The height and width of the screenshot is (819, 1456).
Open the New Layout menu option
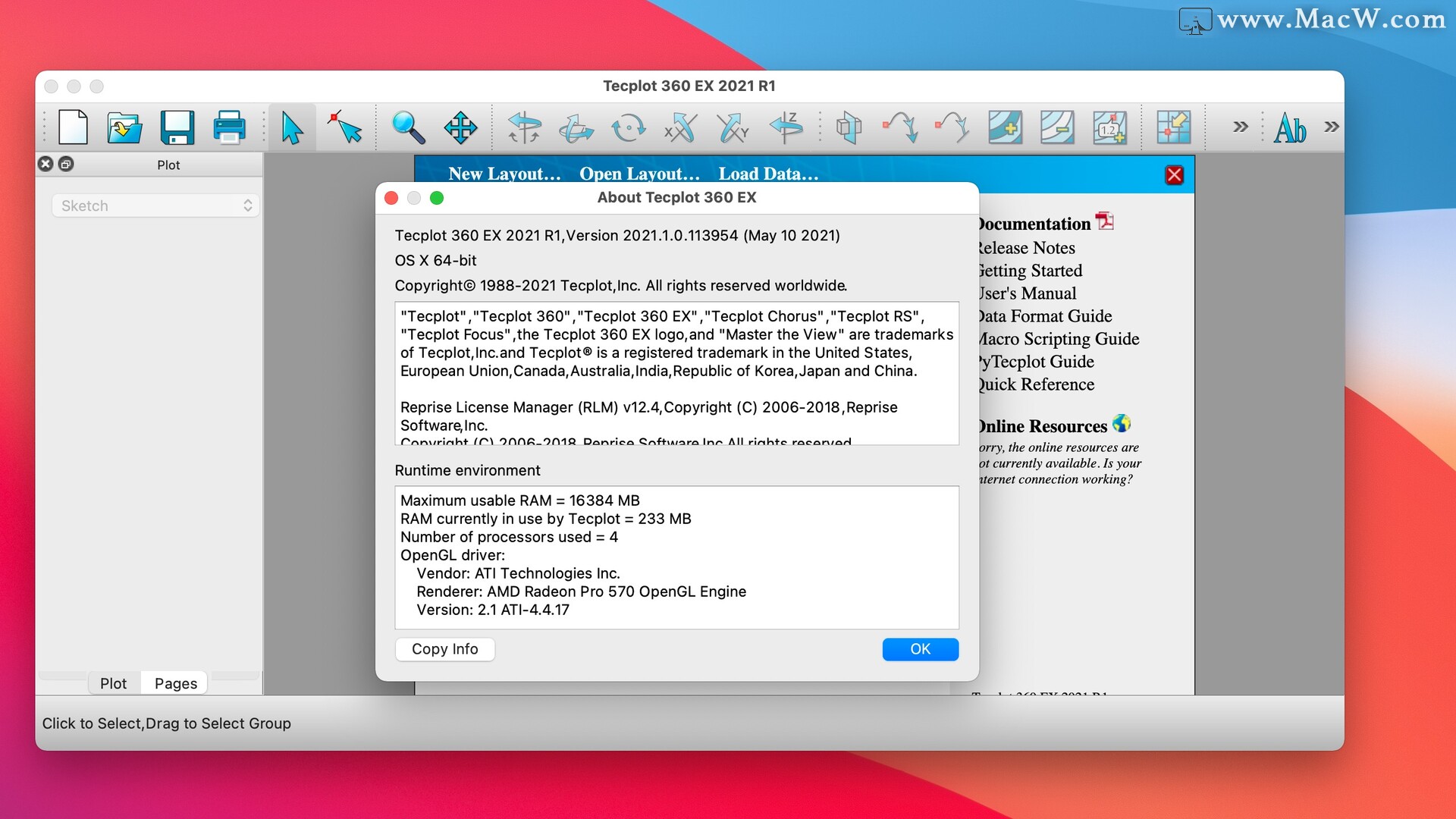pos(504,174)
